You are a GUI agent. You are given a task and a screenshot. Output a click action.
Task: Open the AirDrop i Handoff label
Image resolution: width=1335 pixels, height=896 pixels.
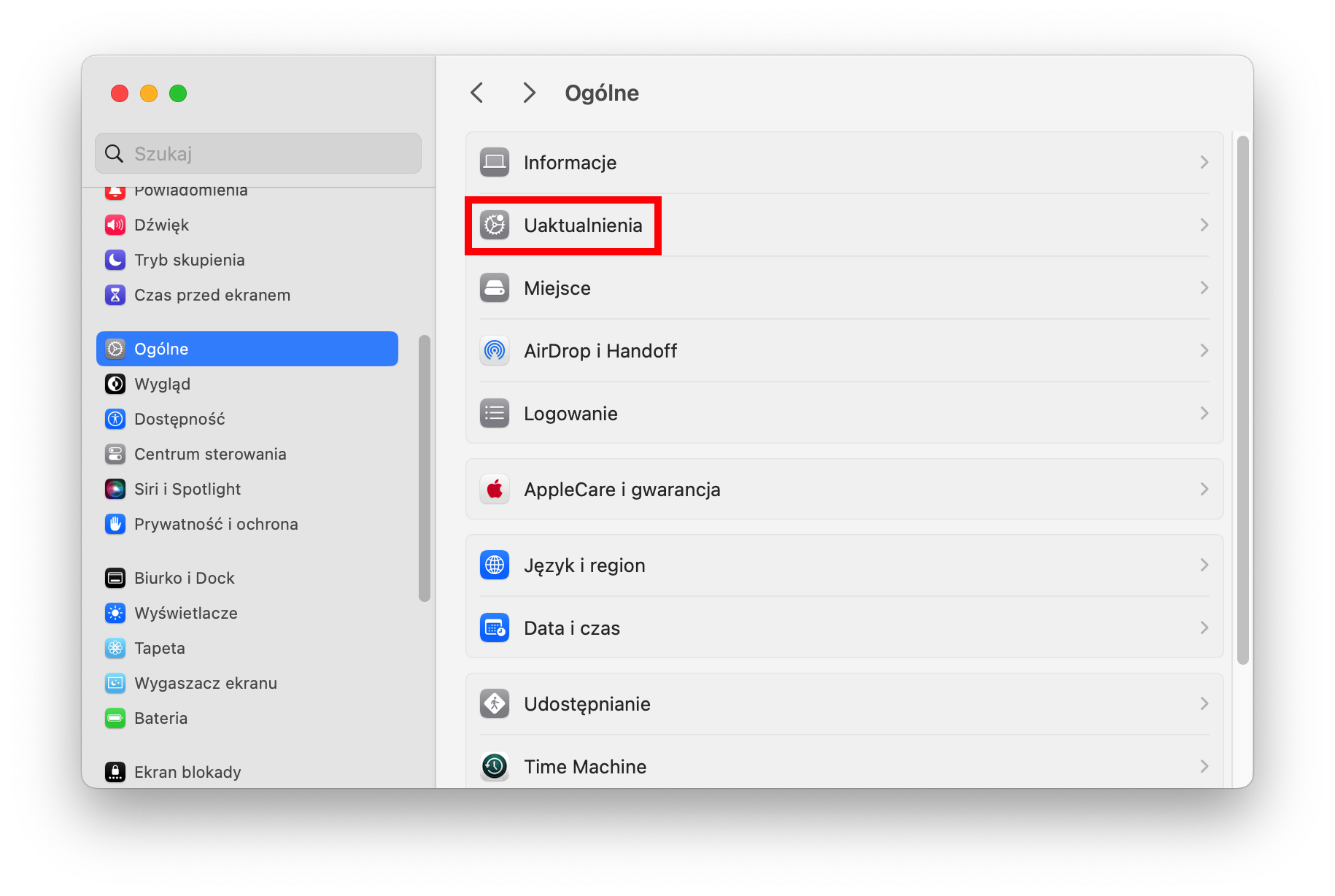(x=600, y=351)
